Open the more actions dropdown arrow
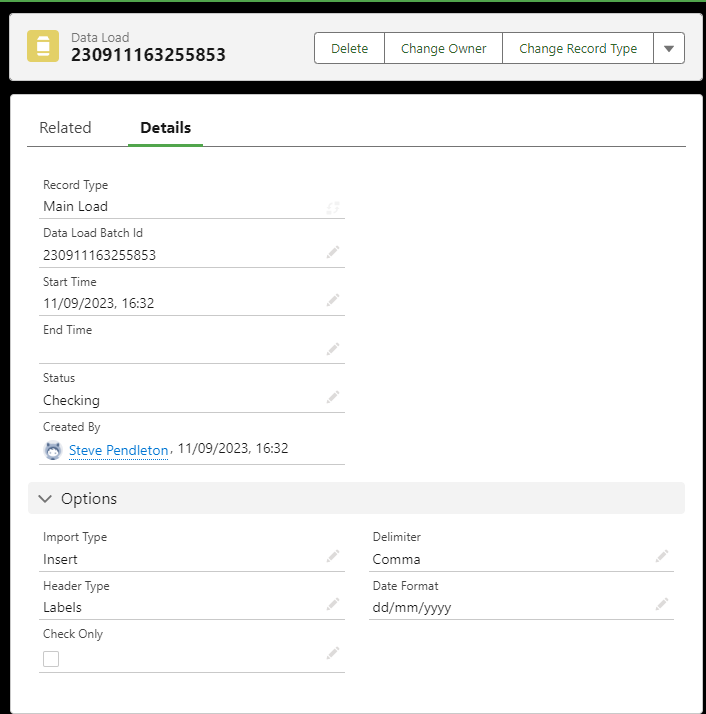Screen dimensions: 706x714 (x=669, y=48)
